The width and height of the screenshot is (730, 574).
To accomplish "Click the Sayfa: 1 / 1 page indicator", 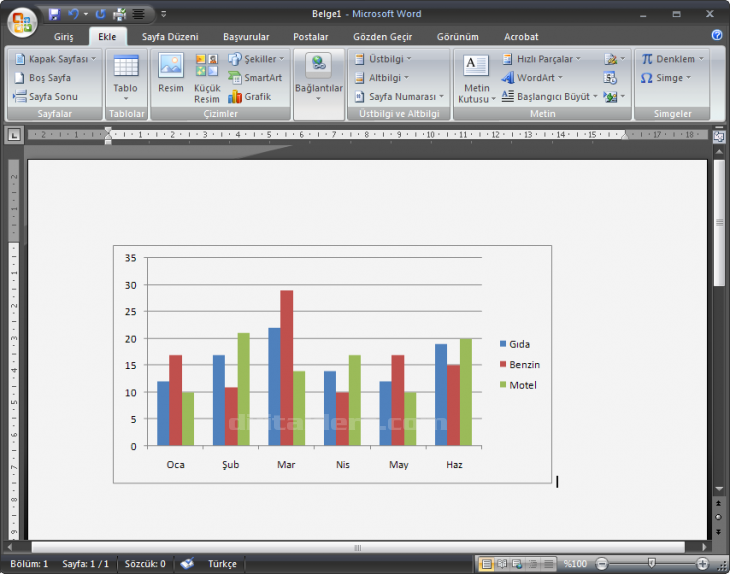I will point(85,564).
